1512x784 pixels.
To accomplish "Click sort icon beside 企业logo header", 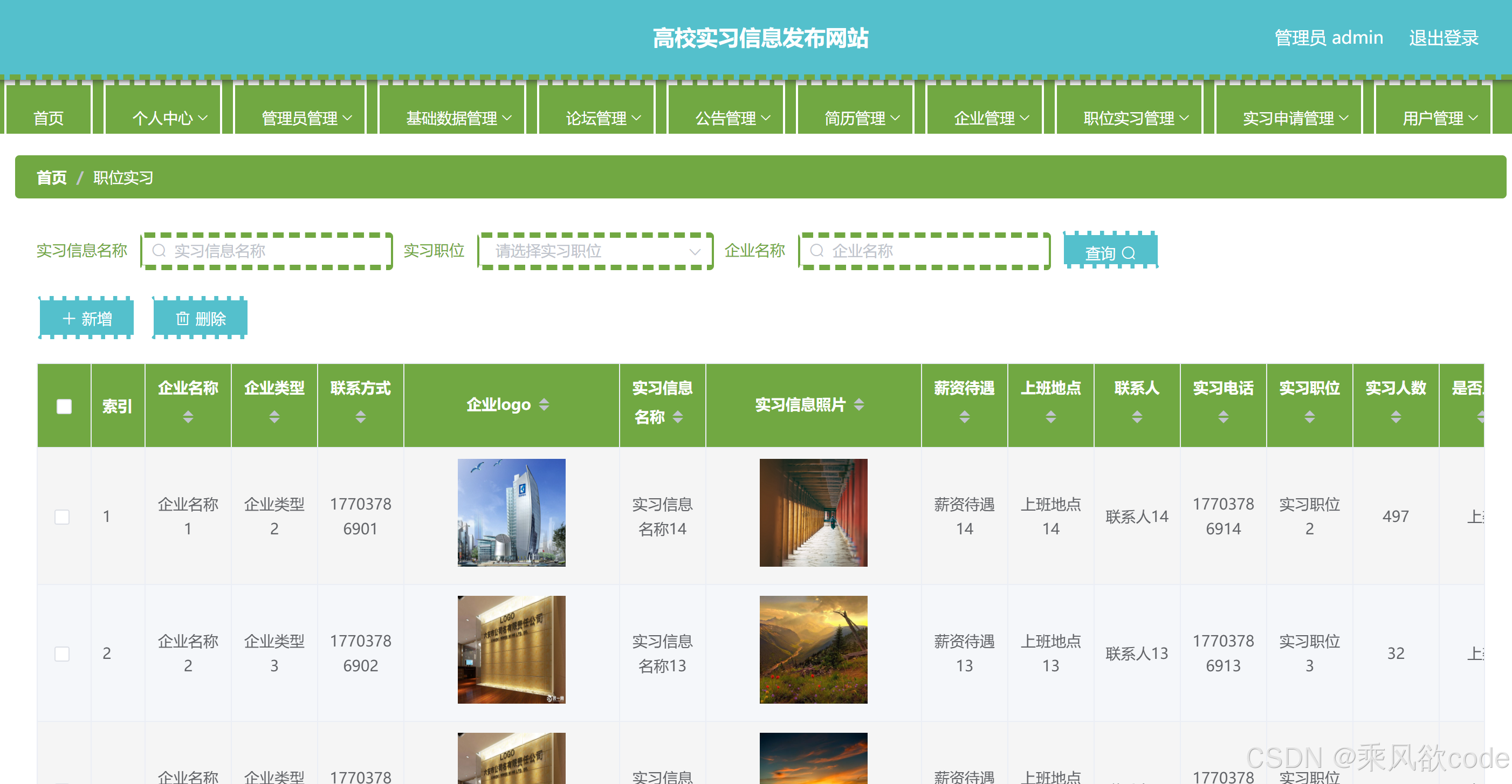I will (x=544, y=404).
